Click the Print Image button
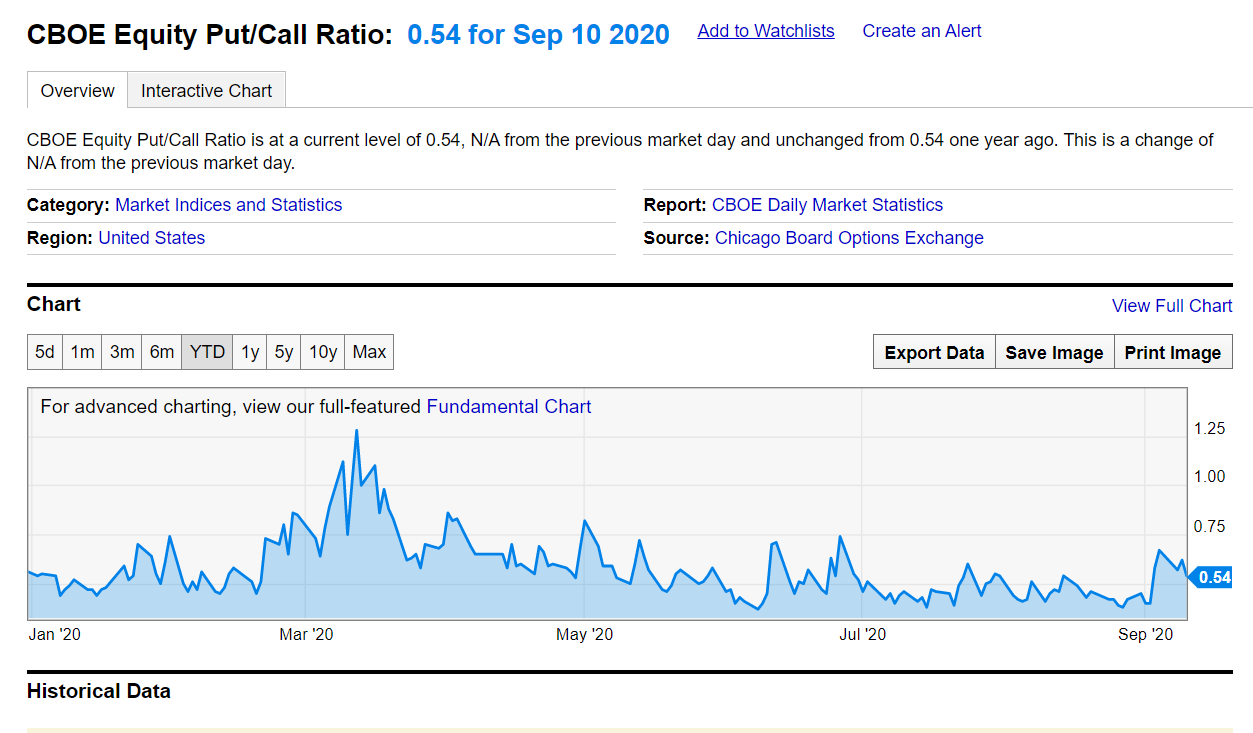1253x733 pixels. [x=1173, y=352]
